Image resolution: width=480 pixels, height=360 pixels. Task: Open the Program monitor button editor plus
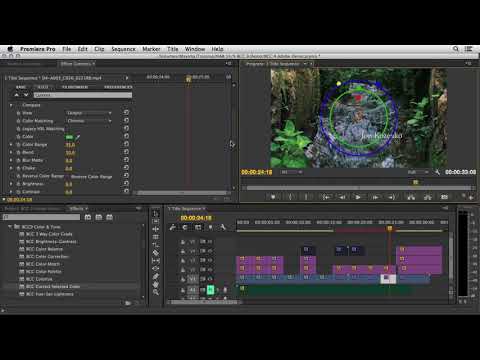point(471,198)
